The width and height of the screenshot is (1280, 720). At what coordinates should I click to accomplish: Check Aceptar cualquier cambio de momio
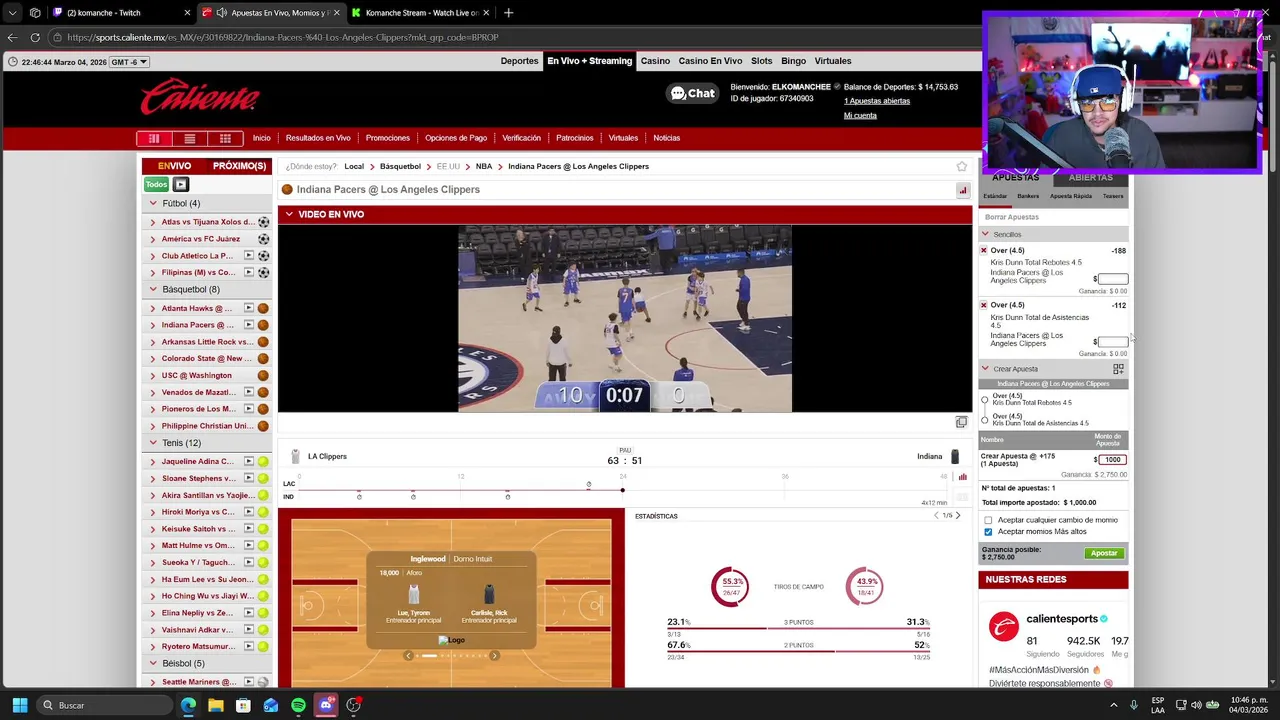(988, 520)
